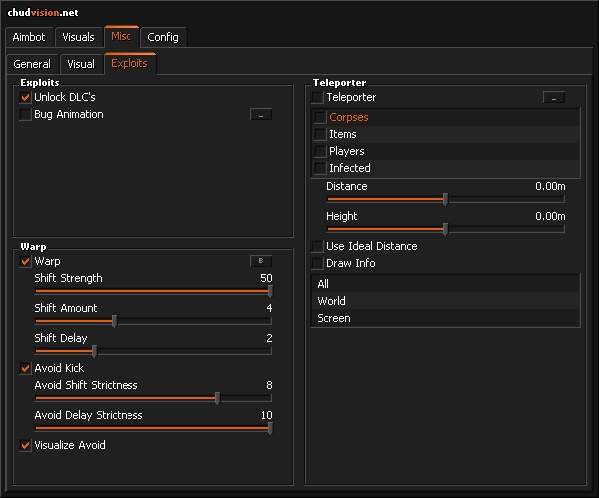The image size is (599, 498).
Task: Click the Avoid Delay Strictness slider
Action: click(x=153, y=428)
